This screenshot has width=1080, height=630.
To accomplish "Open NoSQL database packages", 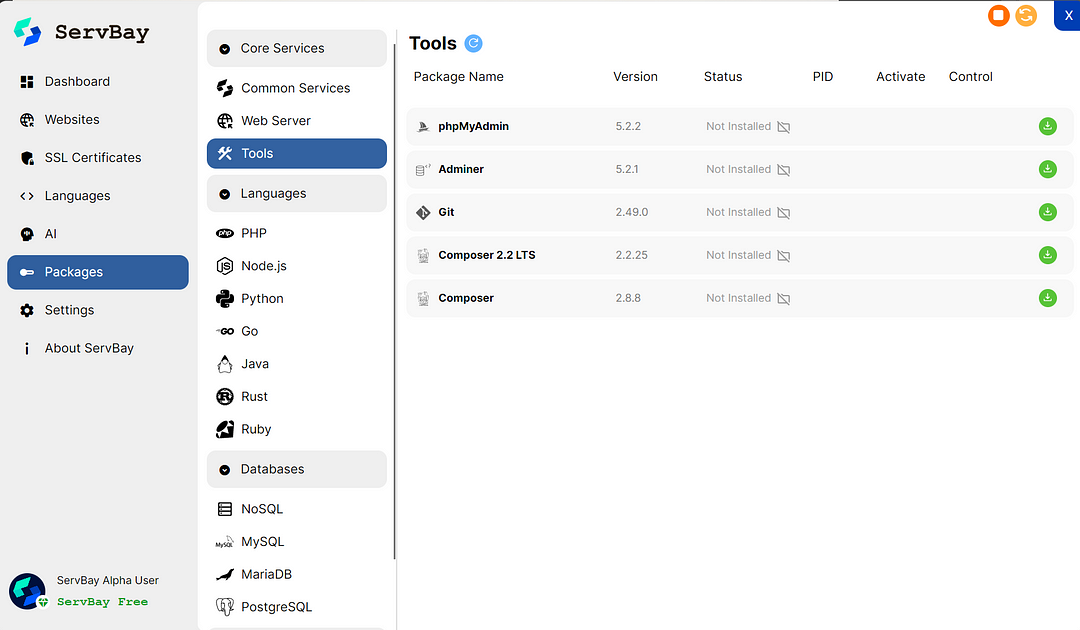I will click(x=296, y=509).
